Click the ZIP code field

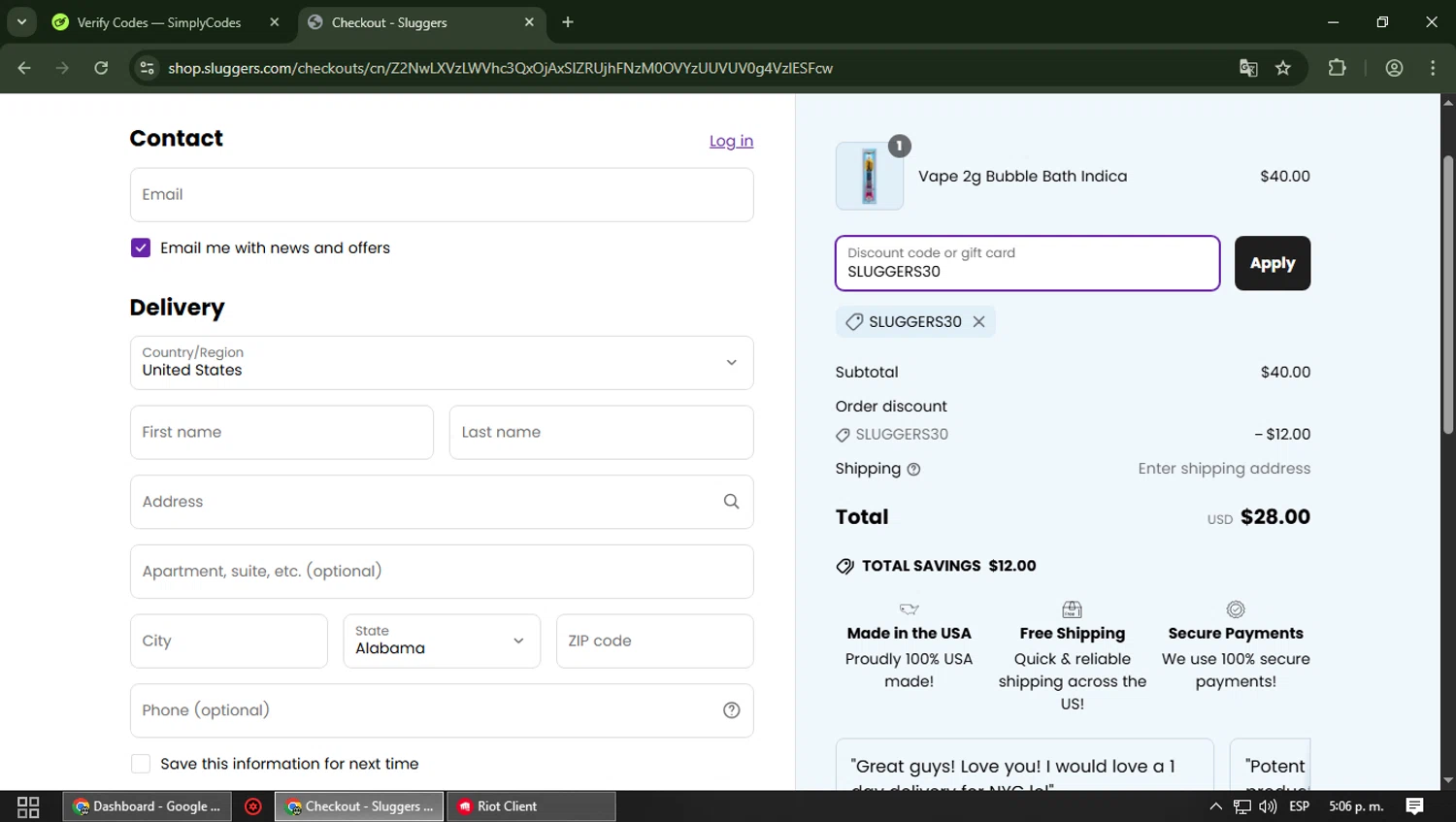(654, 641)
